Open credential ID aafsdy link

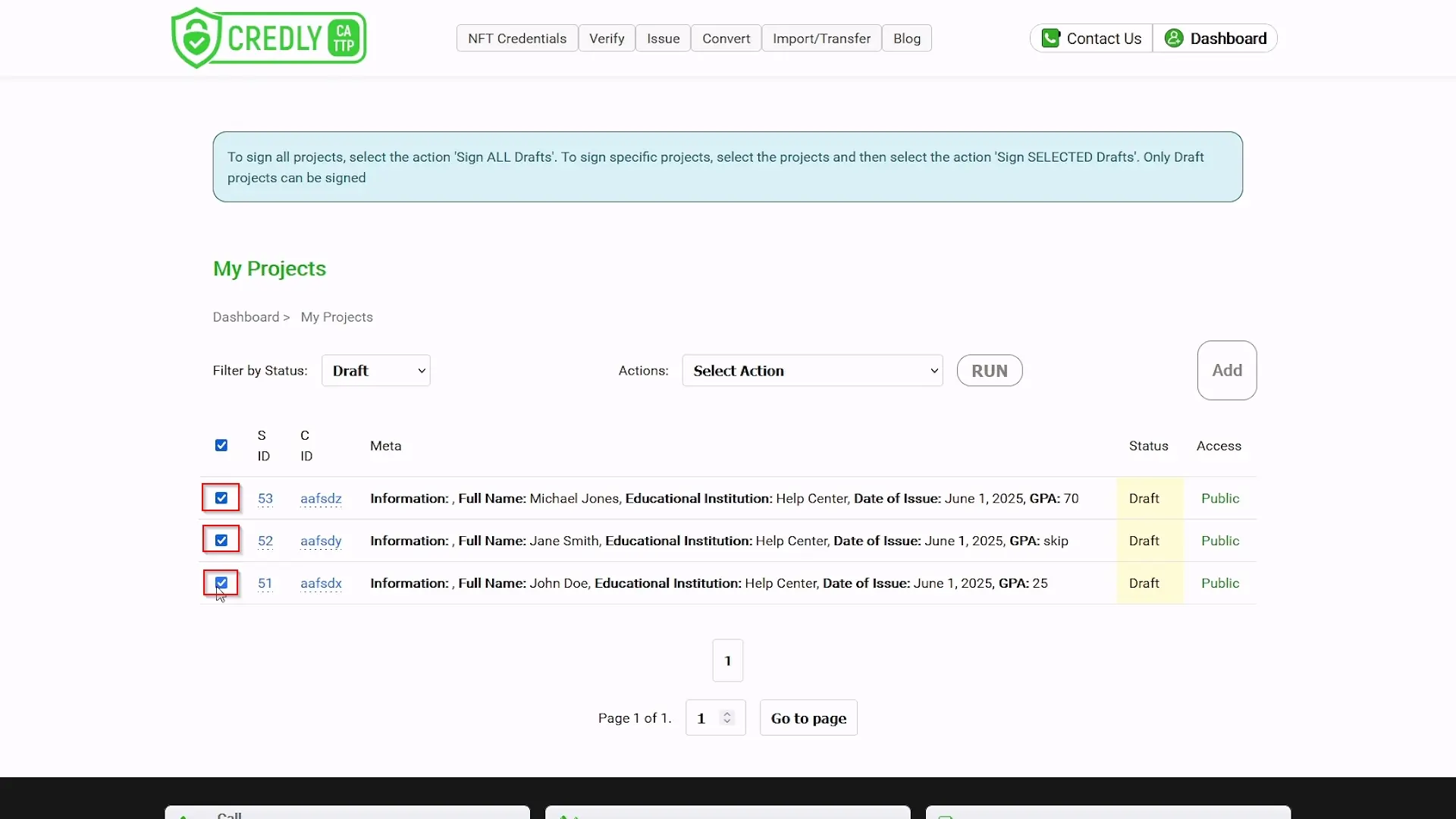321,541
